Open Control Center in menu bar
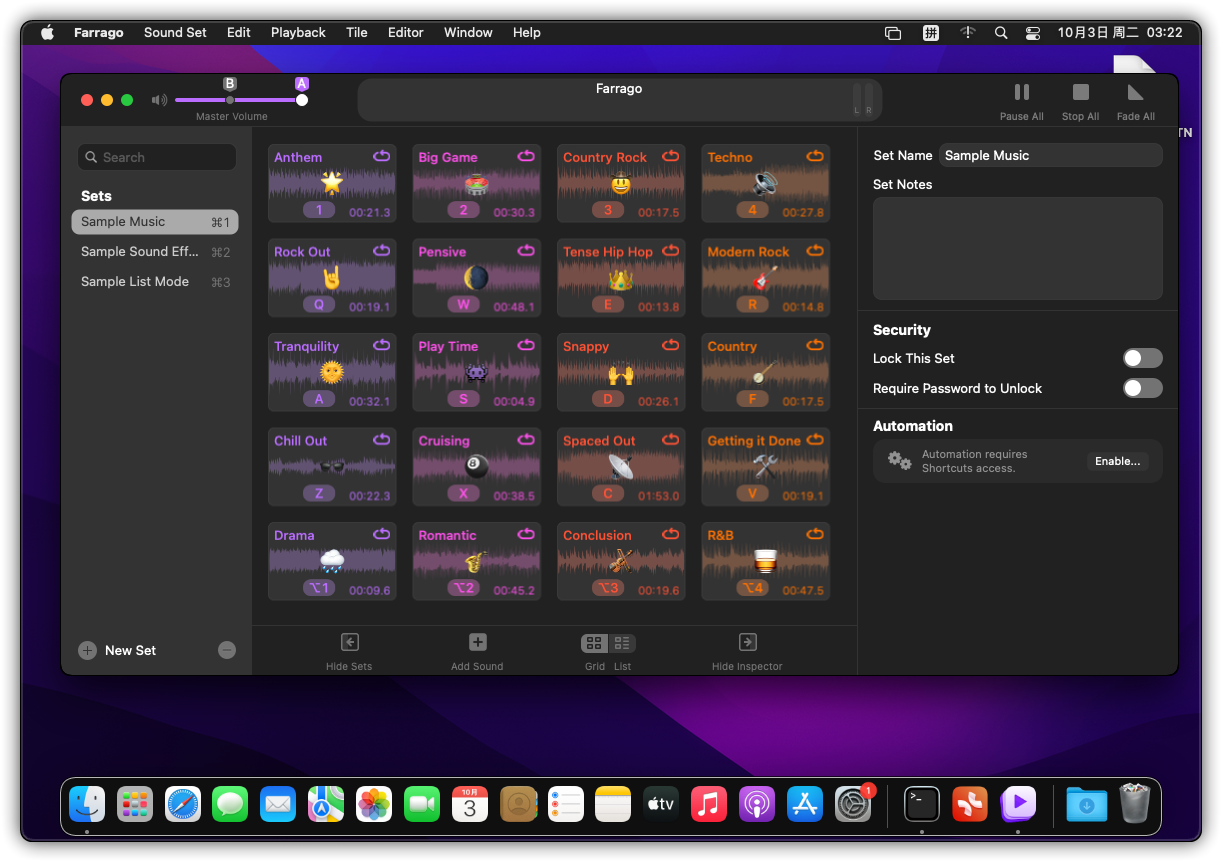 coord(1033,32)
